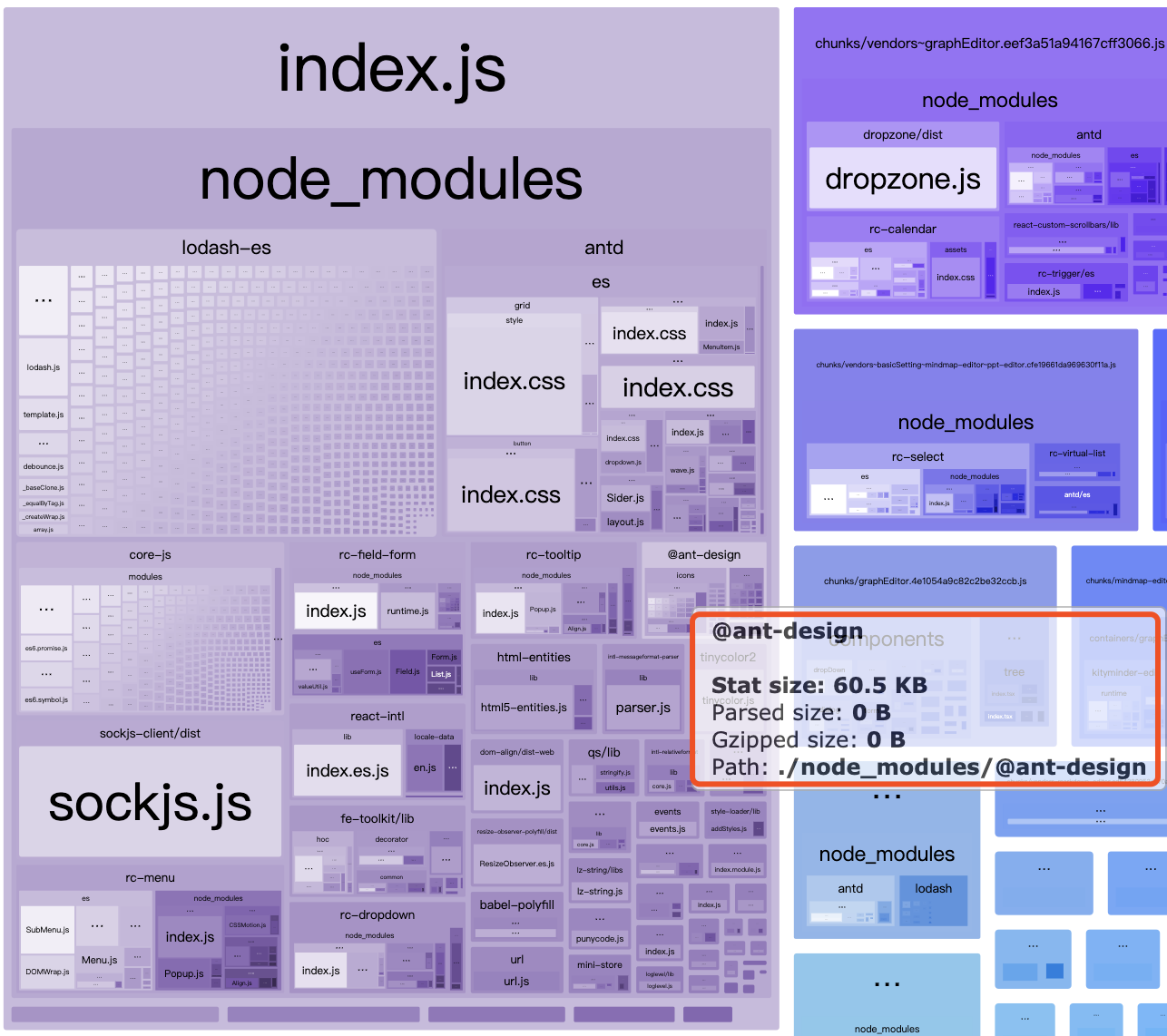Click index.js in rc-trigger/es
Image resolution: width=1167 pixels, height=1036 pixels.
click(x=1044, y=291)
